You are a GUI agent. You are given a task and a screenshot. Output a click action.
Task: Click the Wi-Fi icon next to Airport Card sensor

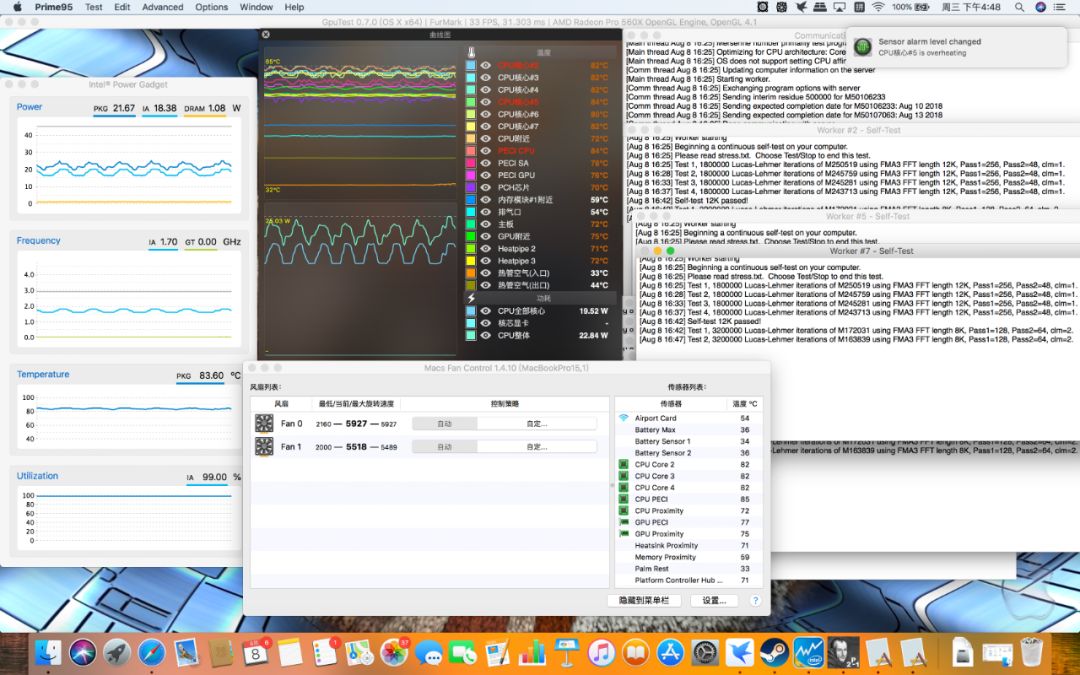tap(623, 418)
